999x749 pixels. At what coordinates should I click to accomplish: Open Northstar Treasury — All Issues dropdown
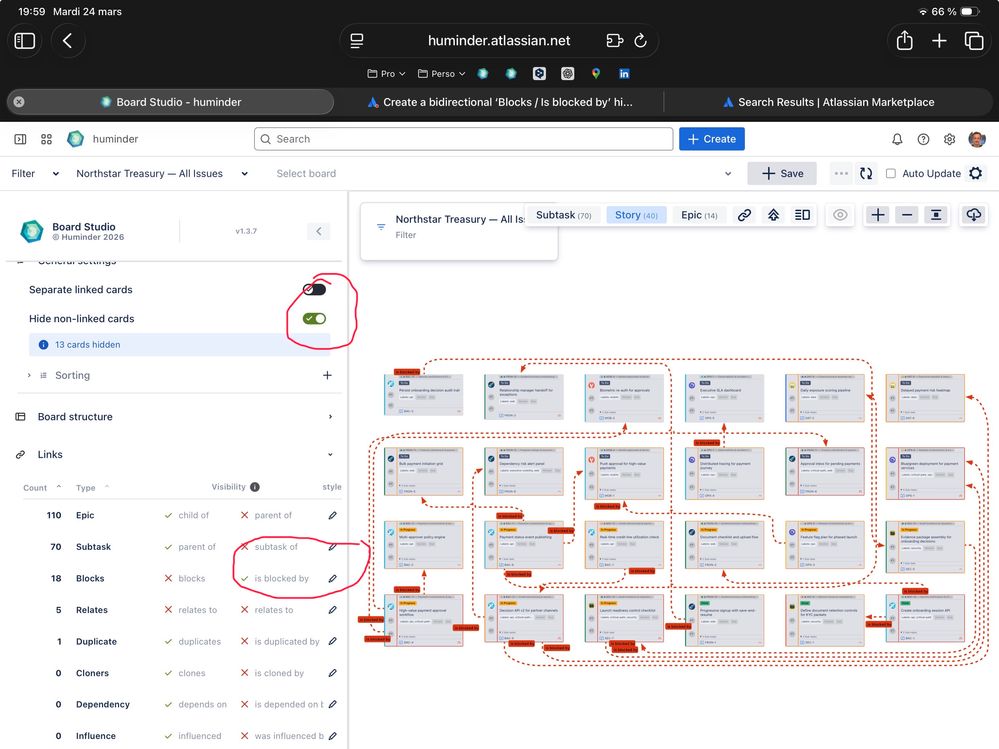click(x=162, y=173)
